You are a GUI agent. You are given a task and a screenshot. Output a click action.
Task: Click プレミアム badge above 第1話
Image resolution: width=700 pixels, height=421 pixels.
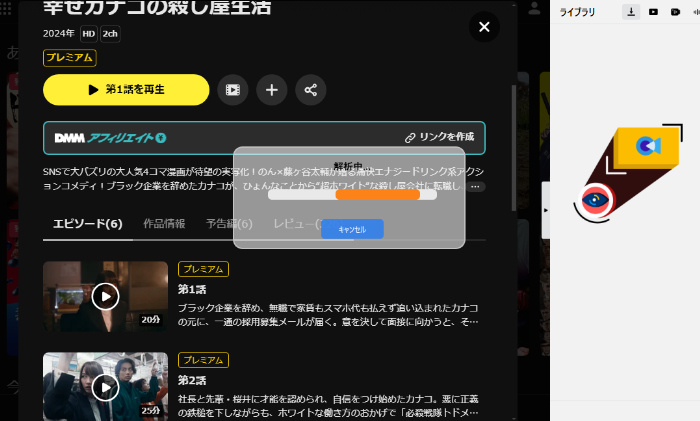pos(203,269)
